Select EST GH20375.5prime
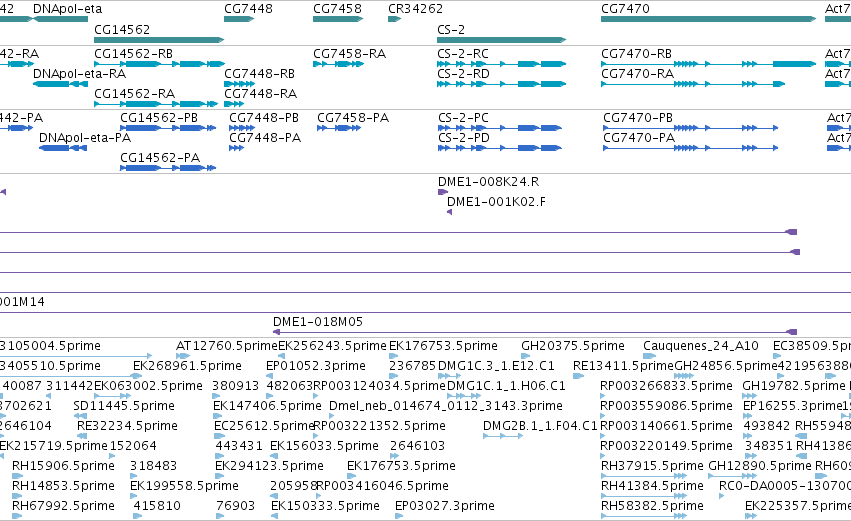Viewport: 851px width, 521px height. (x=573, y=346)
